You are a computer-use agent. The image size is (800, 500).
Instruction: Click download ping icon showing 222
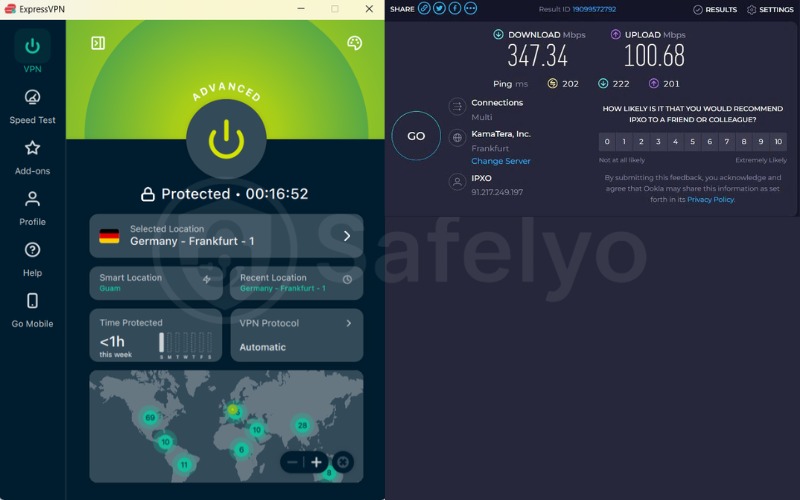click(603, 83)
